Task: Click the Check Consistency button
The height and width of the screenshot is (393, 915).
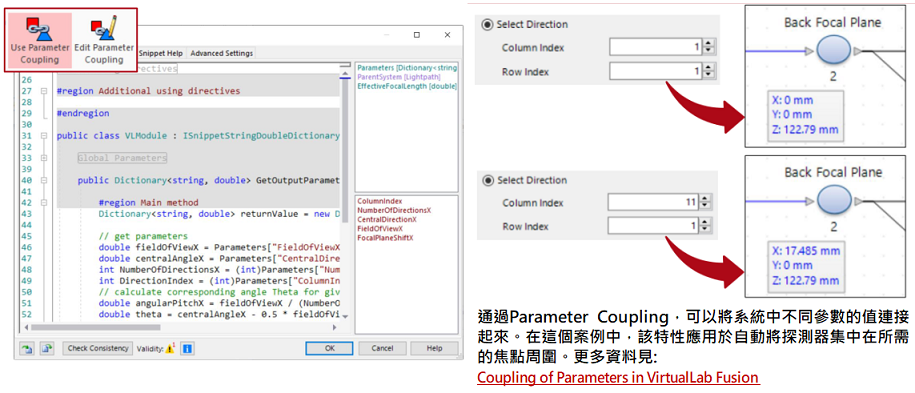Action: [98, 348]
